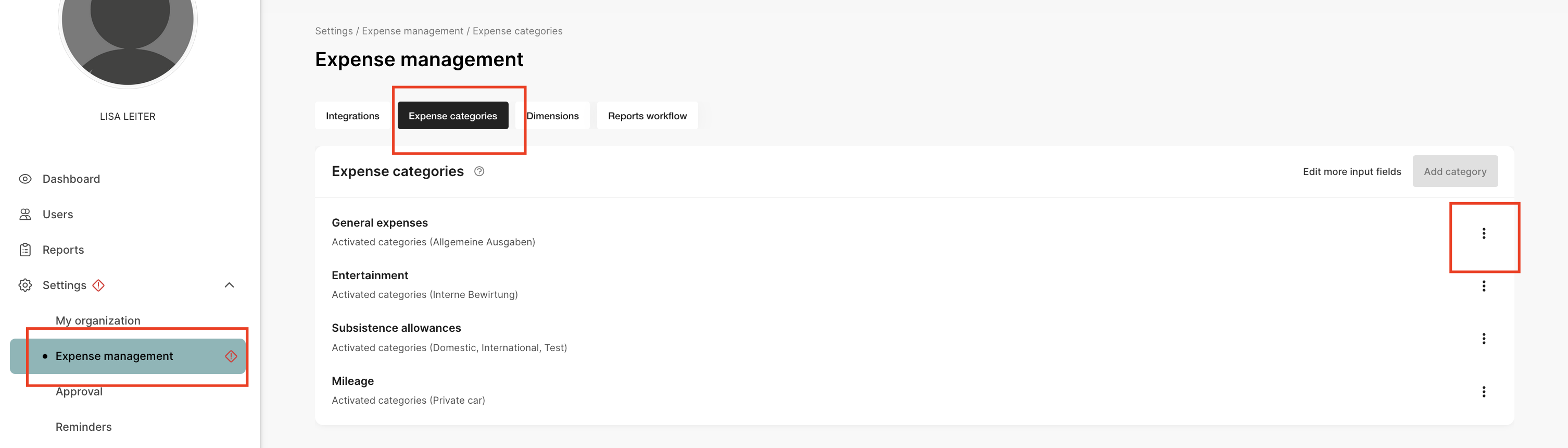Image resolution: width=1568 pixels, height=448 pixels.
Task: Collapse the Settings section chevron
Action: pos(230,285)
